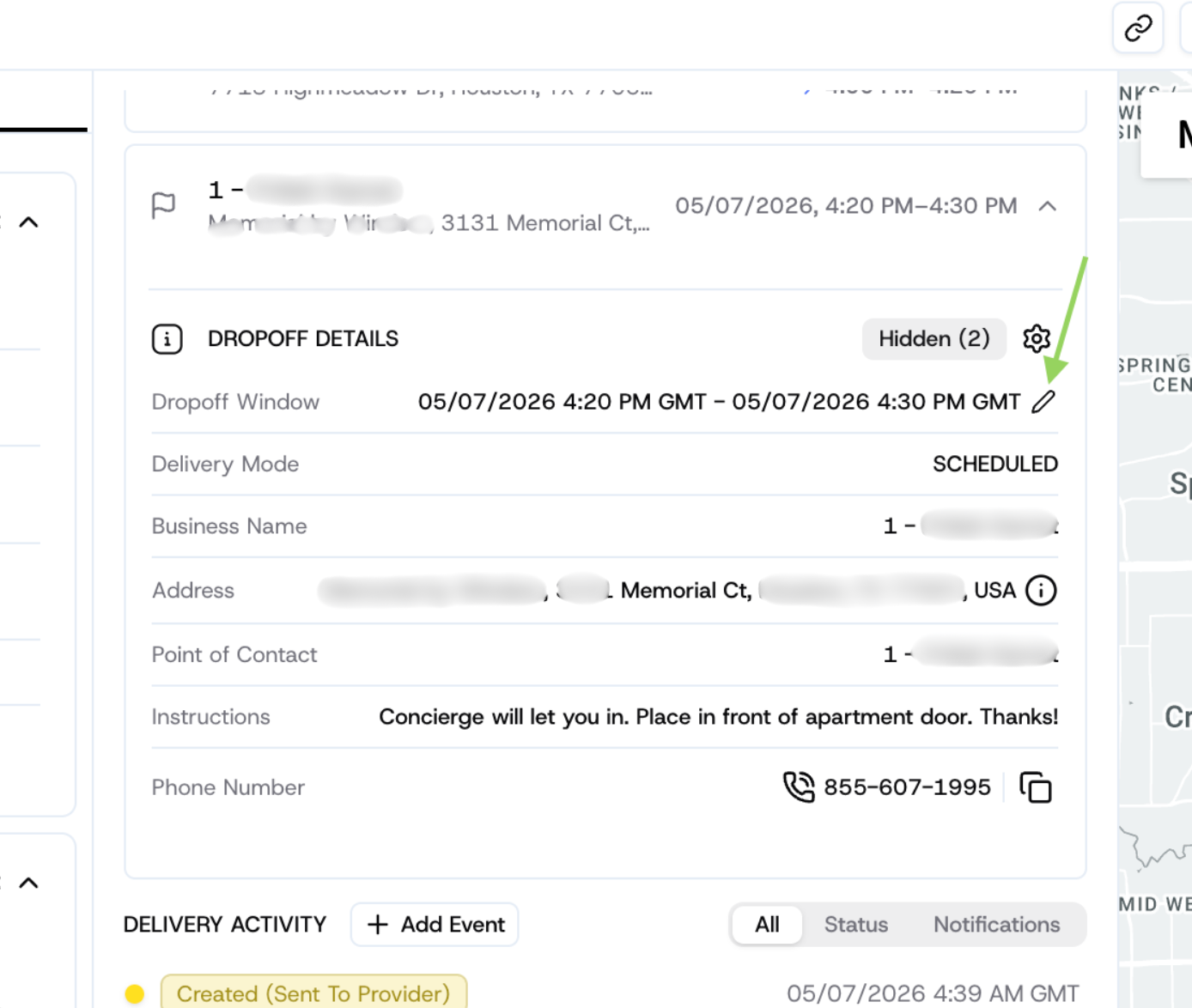Switch to the Status activity filter
Image resolution: width=1192 pixels, height=1008 pixels.
(856, 925)
